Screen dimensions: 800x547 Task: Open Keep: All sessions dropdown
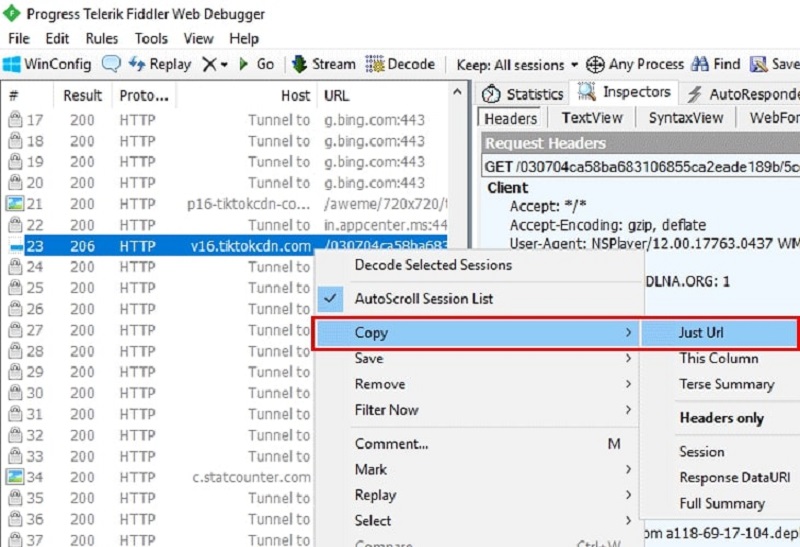coord(517,65)
